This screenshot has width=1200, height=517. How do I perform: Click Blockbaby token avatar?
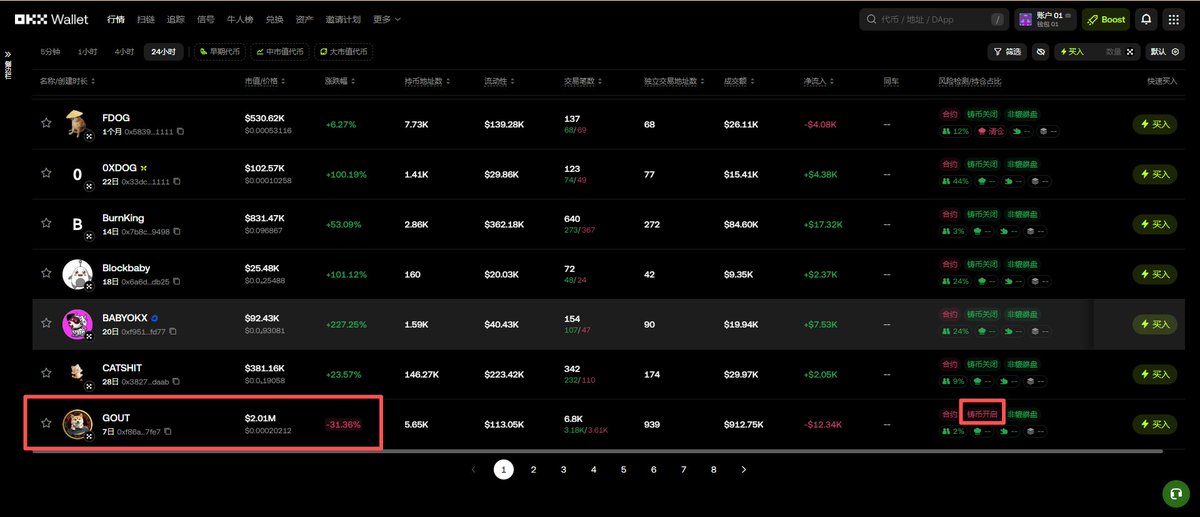[x=77, y=273]
